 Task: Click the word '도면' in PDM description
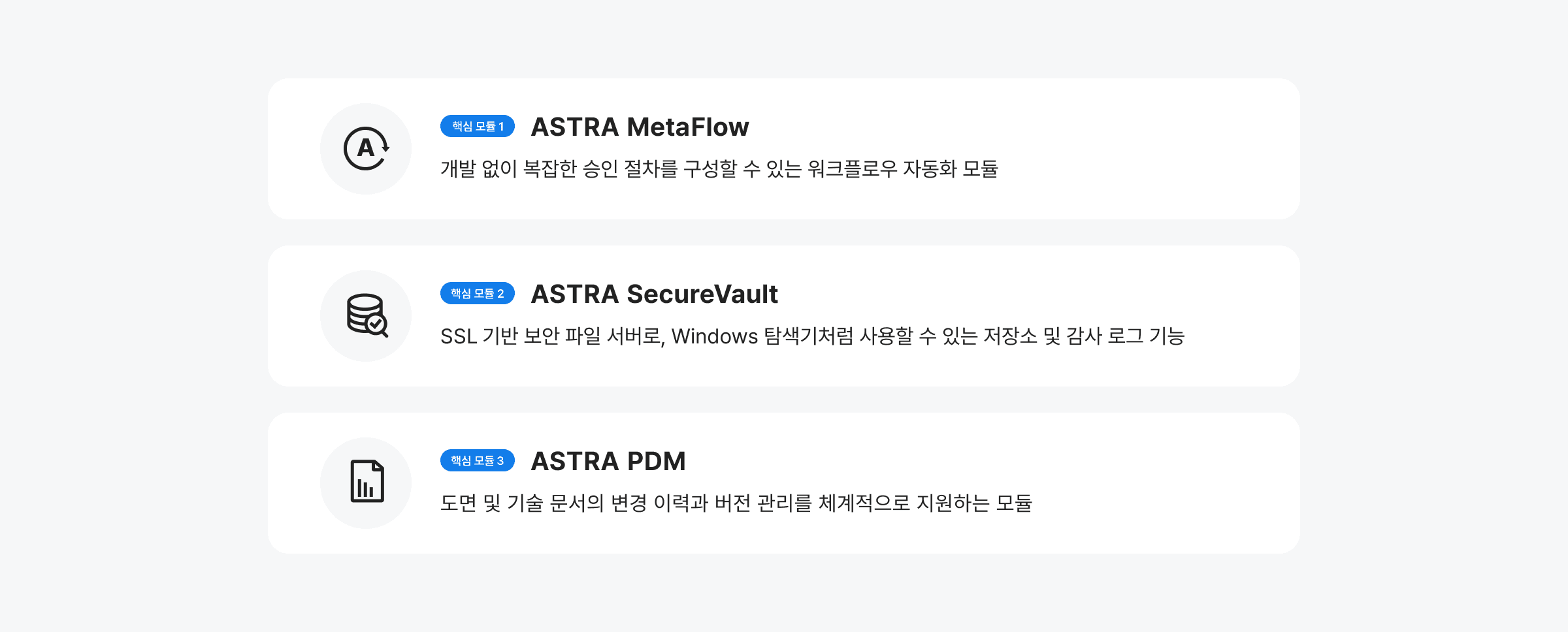[458, 503]
